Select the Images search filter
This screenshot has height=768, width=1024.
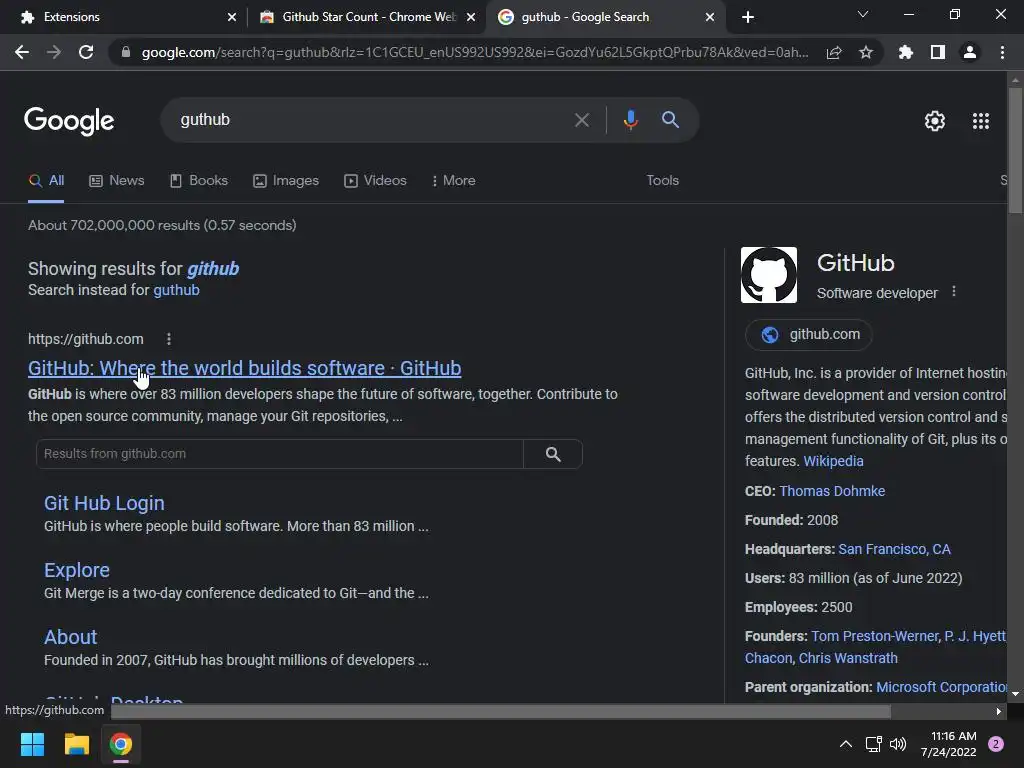(285, 180)
